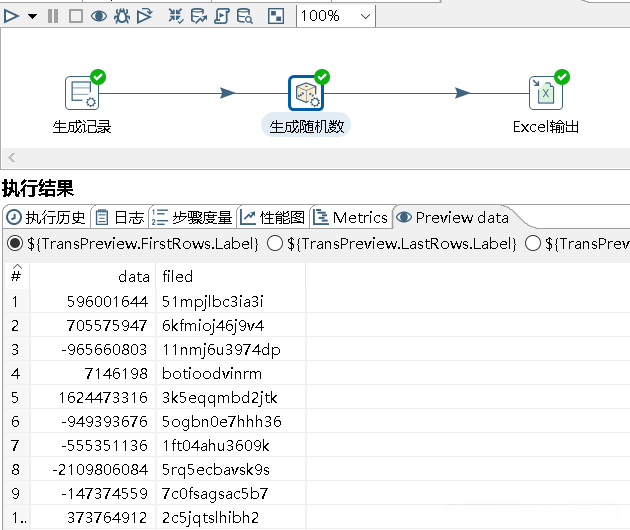The width and height of the screenshot is (630, 530).
Task: Stop the transformation with the square icon
Action: (76, 16)
